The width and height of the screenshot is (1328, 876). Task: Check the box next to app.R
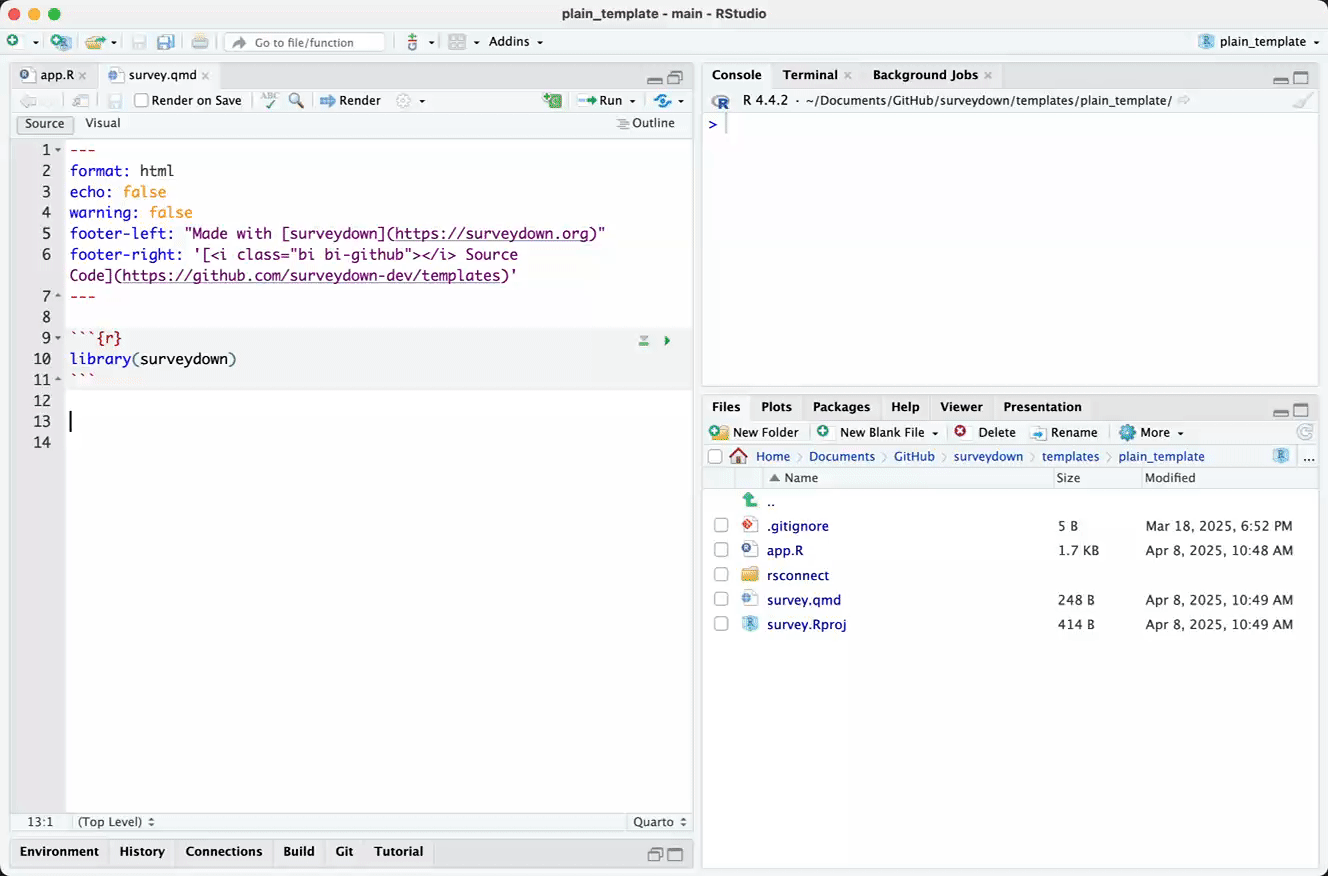coord(721,550)
